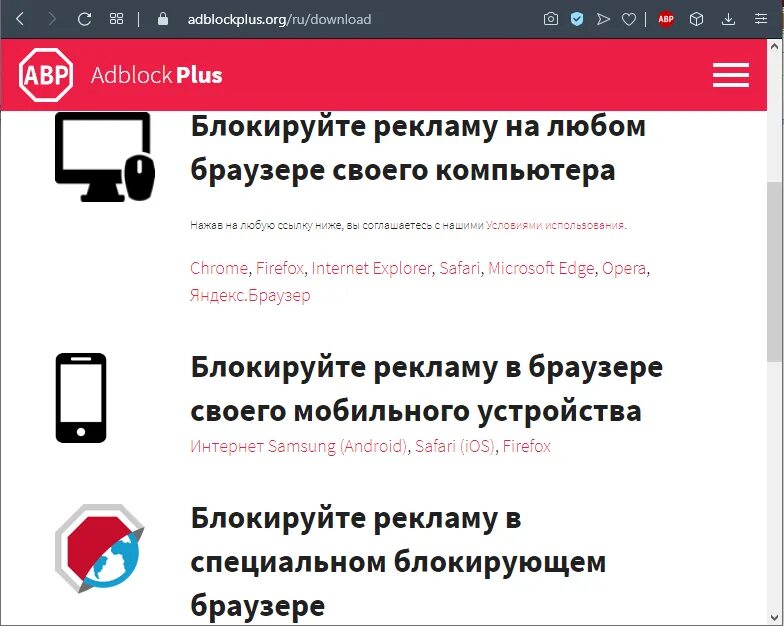This screenshot has width=784, height=626.
Task: Open the Интернет Samsung (Android) link
Action: click(298, 446)
